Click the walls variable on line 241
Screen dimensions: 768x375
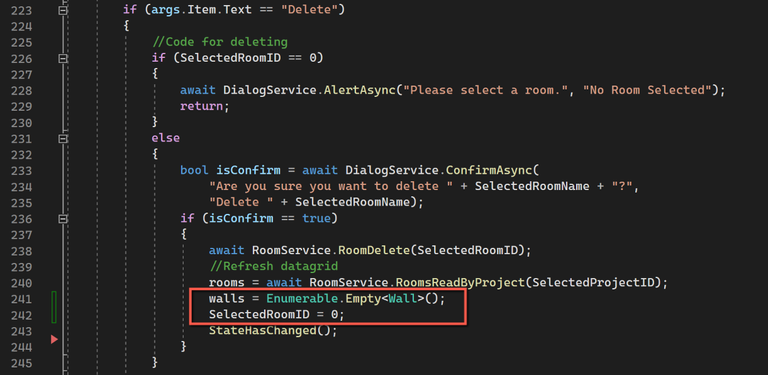pyautogui.click(x=227, y=298)
